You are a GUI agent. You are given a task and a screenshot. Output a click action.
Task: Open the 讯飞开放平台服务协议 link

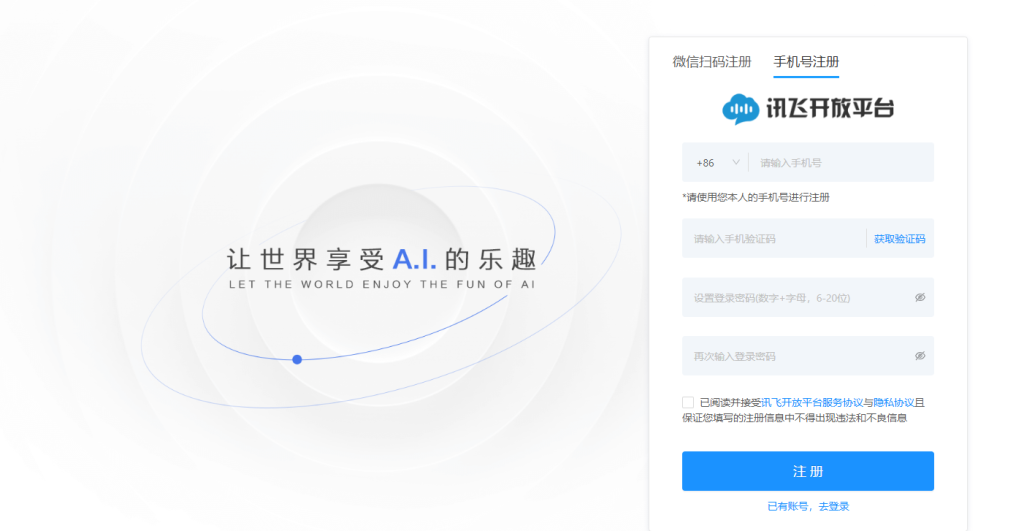[812, 402]
